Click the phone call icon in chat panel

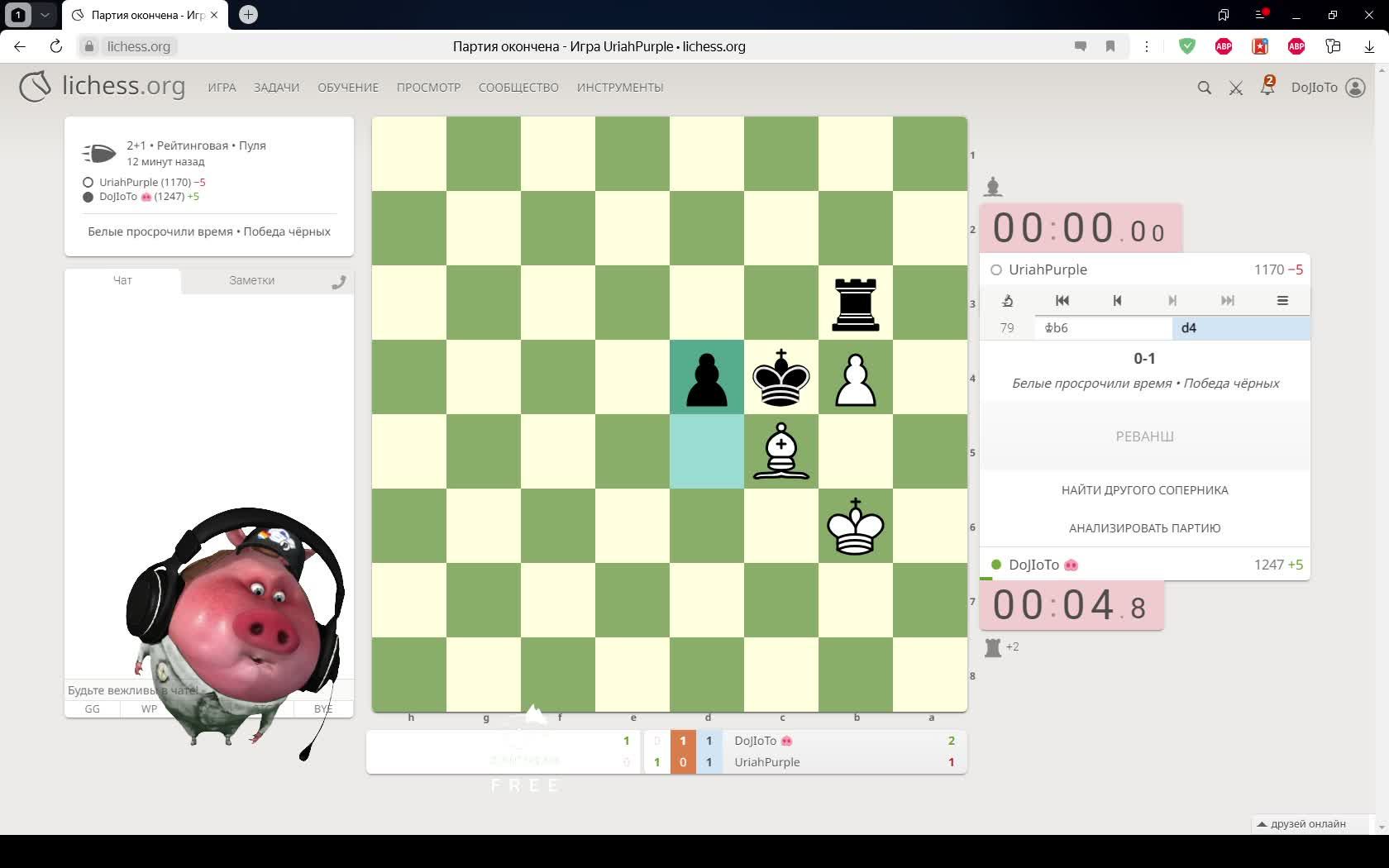click(x=338, y=282)
